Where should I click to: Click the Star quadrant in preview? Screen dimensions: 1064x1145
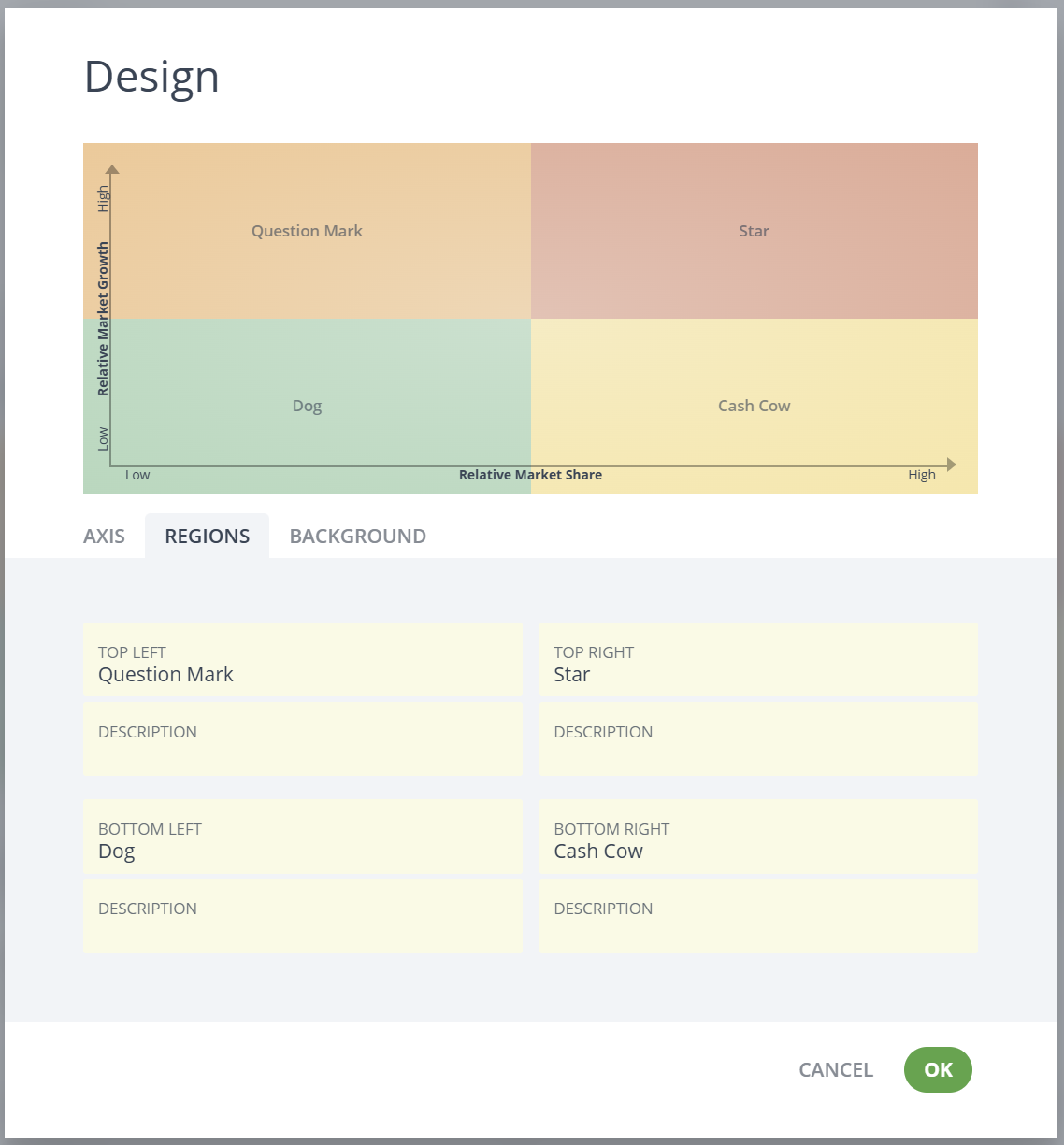755,231
